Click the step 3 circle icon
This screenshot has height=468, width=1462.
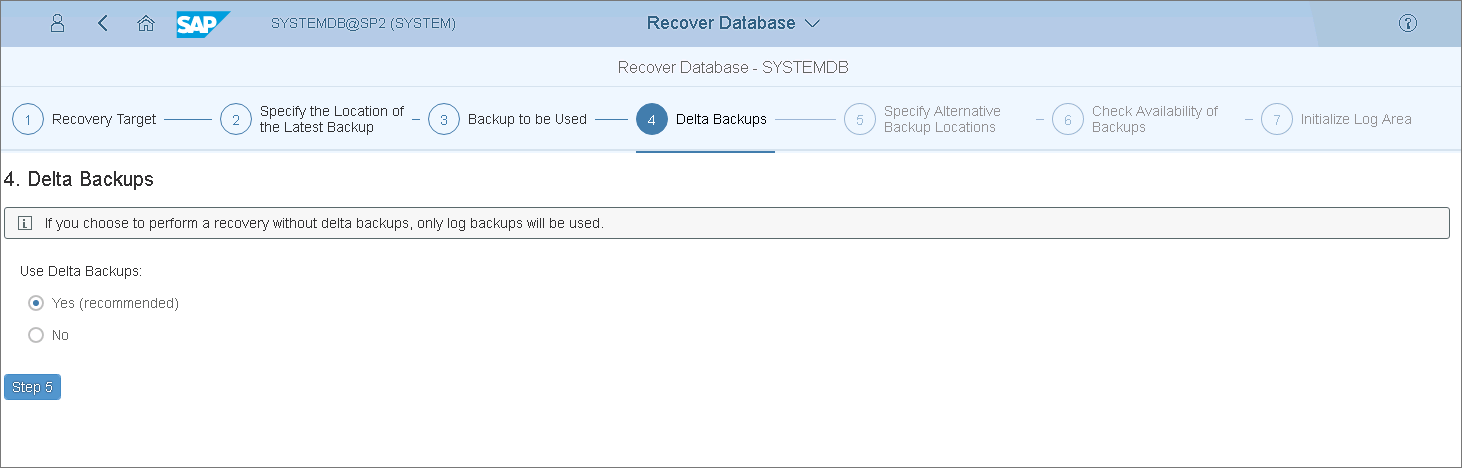pos(444,120)
